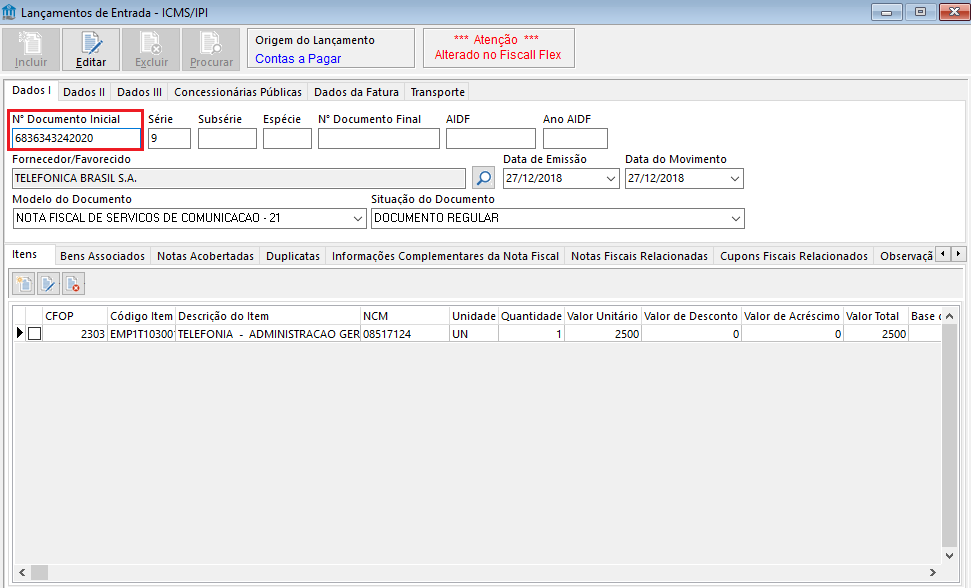
Task: Click the Série input field
Action: [x=169, y=138]
